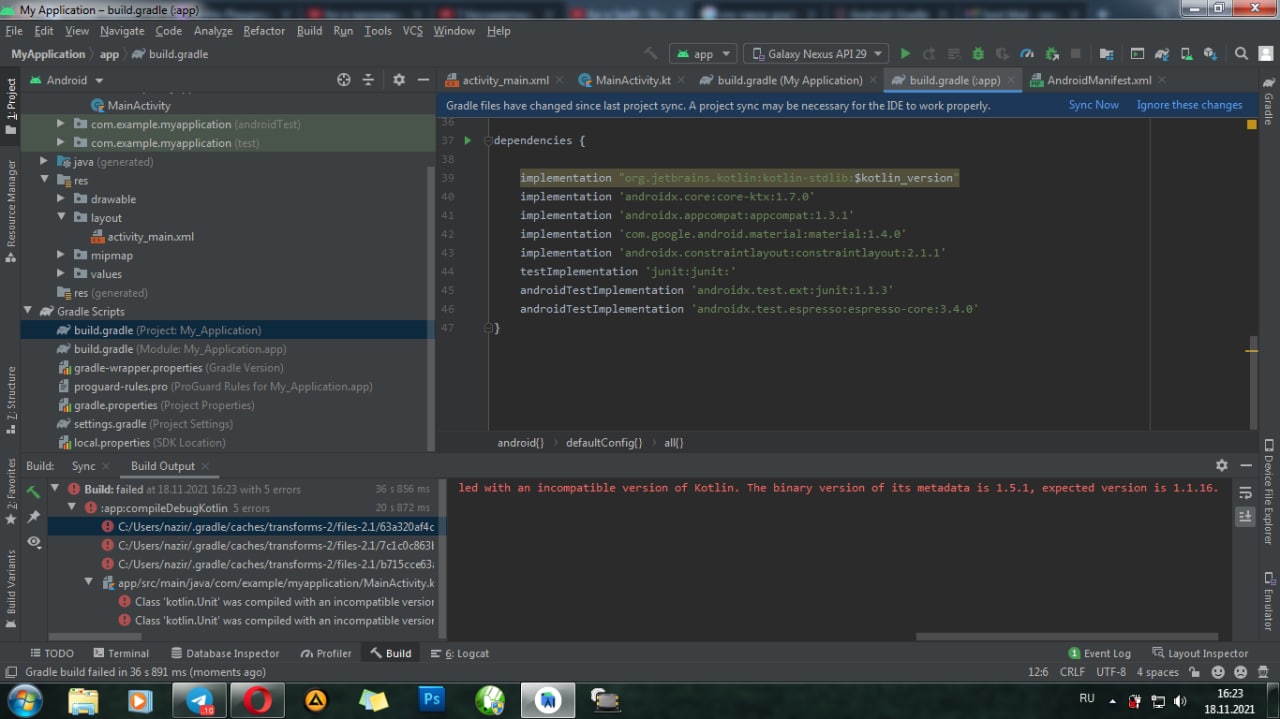Collapse the layout folder
This screenshot has width=1280, height=719.
(x=61, y=218)
